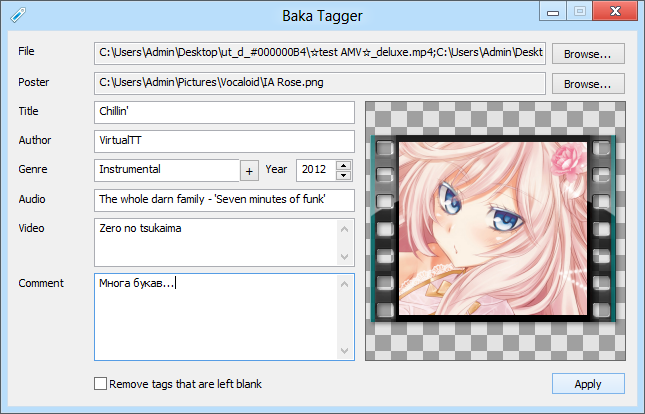Click the Poster path field
Screen dimensions: 645x414
tap(320, 83)
